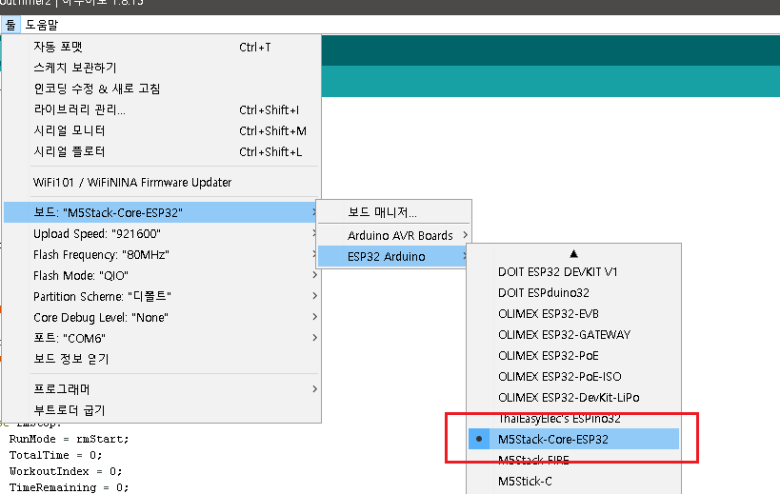The height and width of the screenshot is (494, 780).
Task: Select DOIT ESP32 DEVKIT V1 board
Action: 574,272
